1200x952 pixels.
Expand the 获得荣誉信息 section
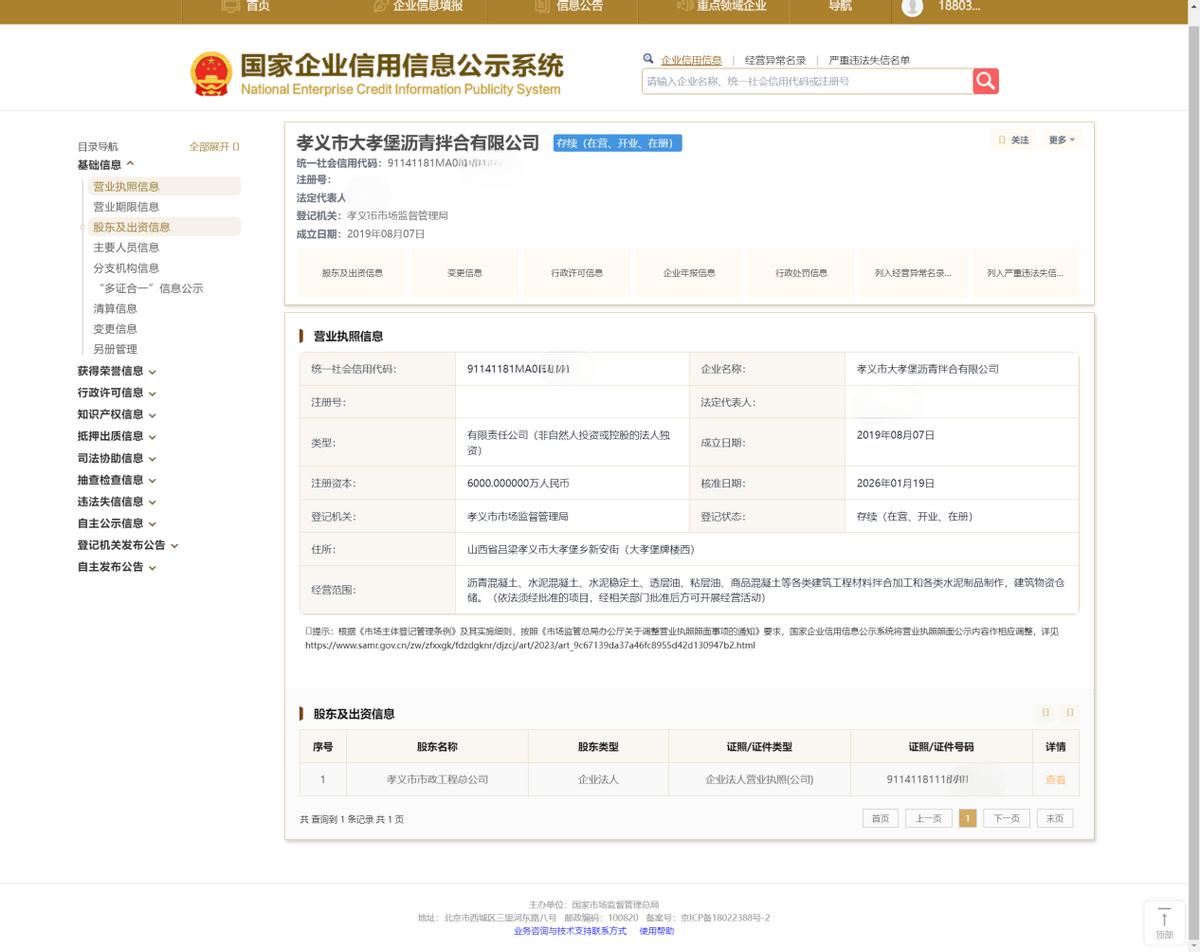pos(117,371)
